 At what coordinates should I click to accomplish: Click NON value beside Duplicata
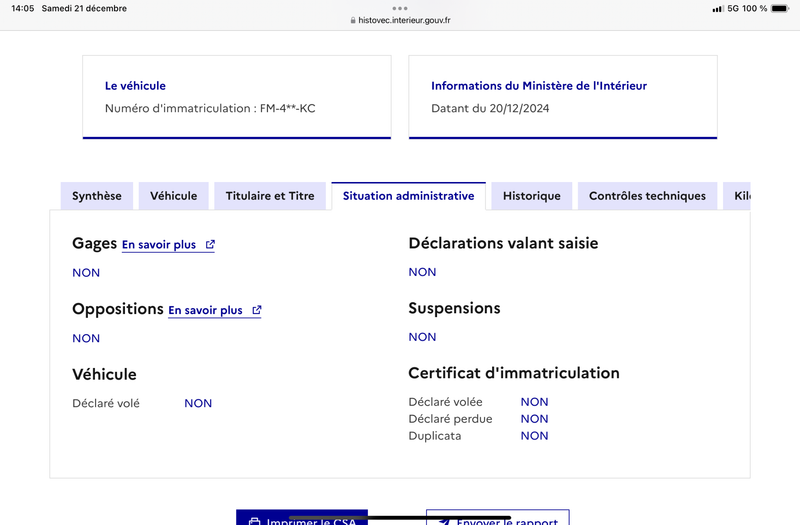tap(534, 436)
